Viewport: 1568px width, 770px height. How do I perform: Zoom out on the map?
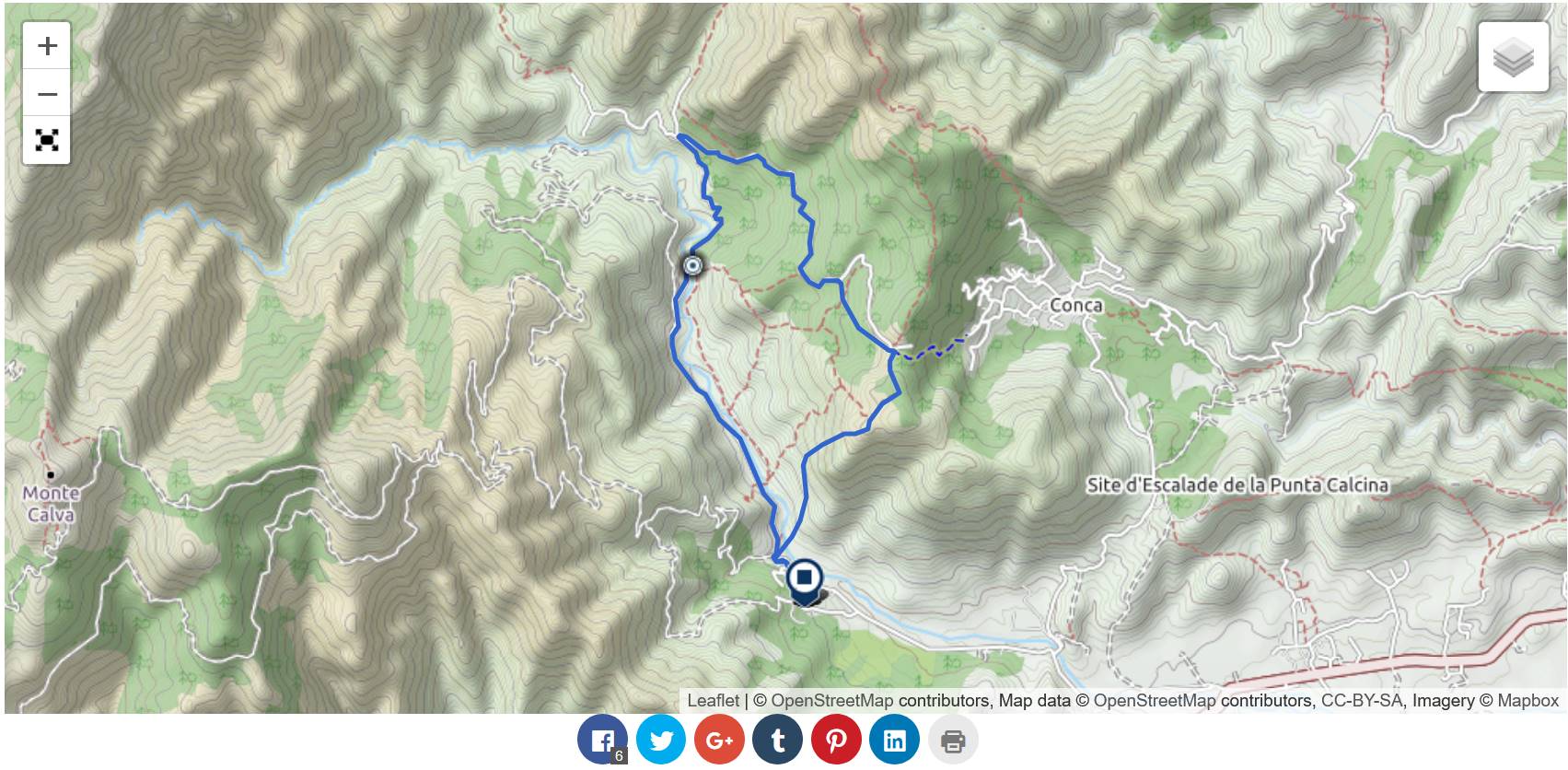[47, 93]
